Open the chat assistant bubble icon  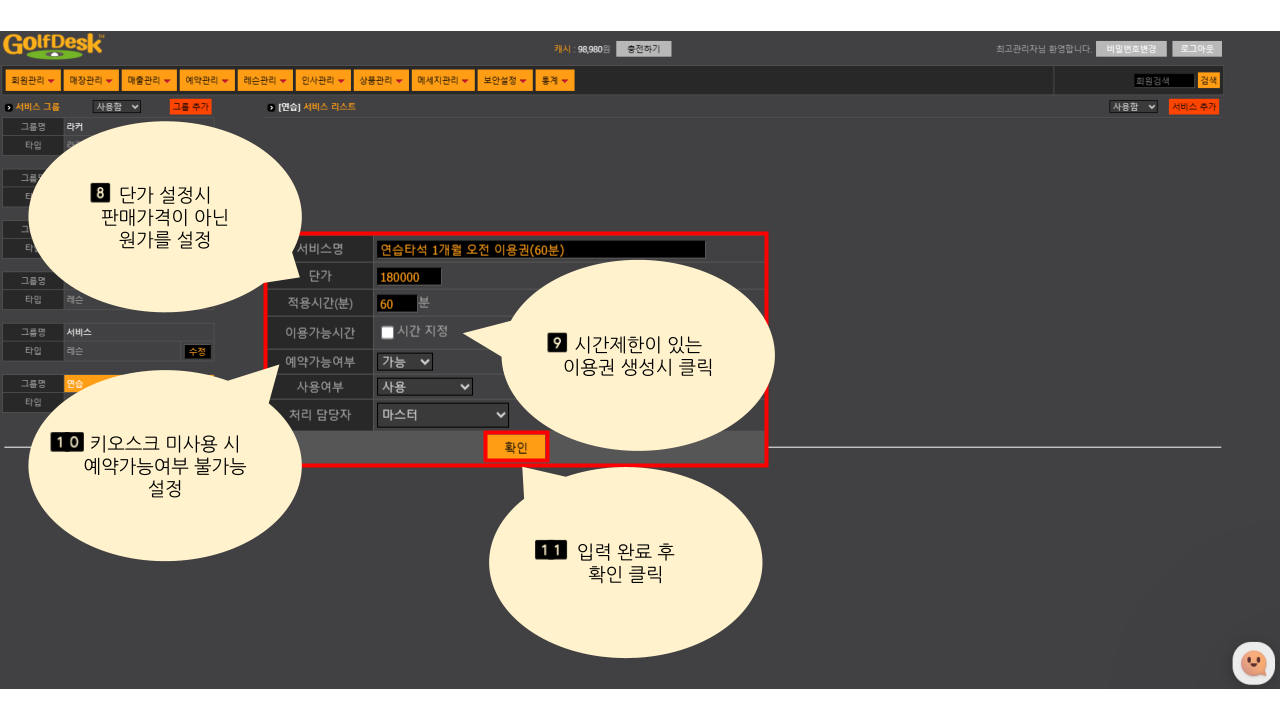click(x=1253, y=663)
